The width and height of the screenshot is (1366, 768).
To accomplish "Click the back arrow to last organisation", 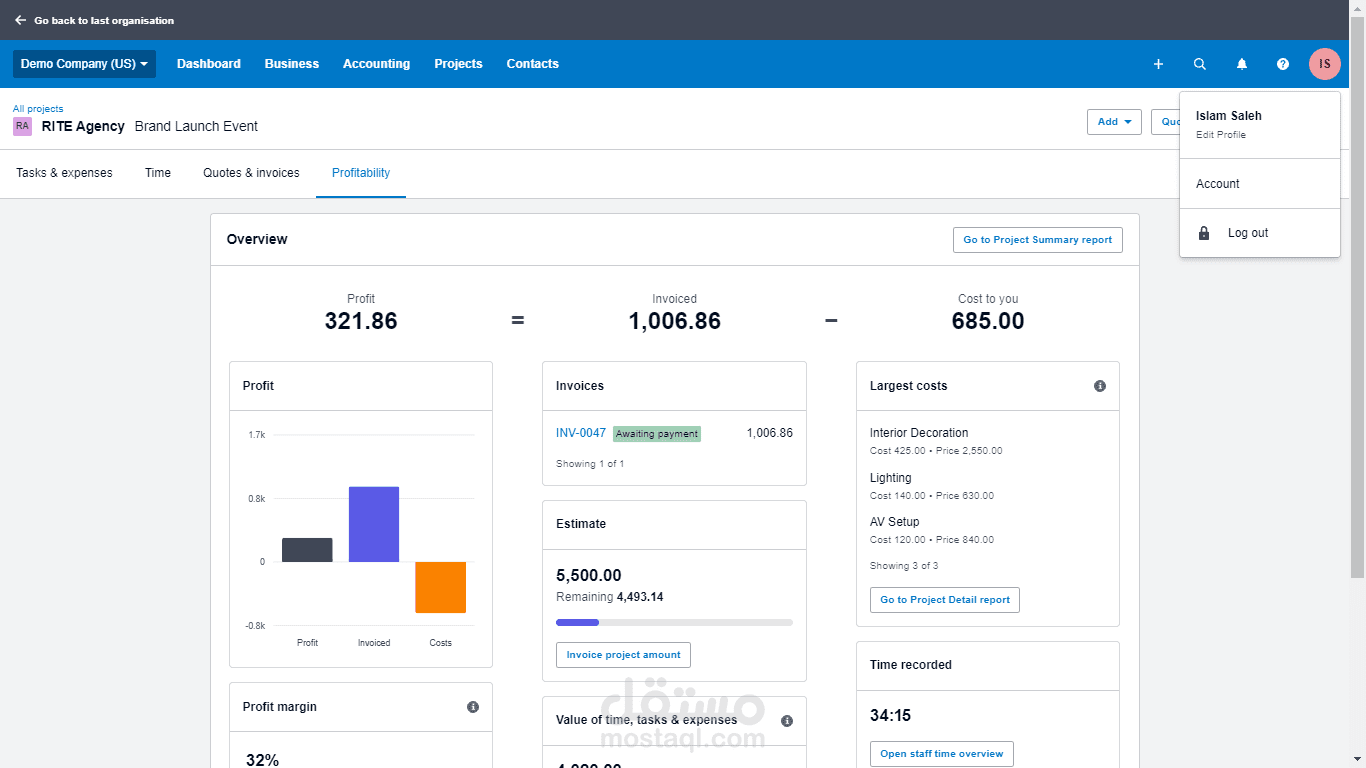I will pos(20,19).
